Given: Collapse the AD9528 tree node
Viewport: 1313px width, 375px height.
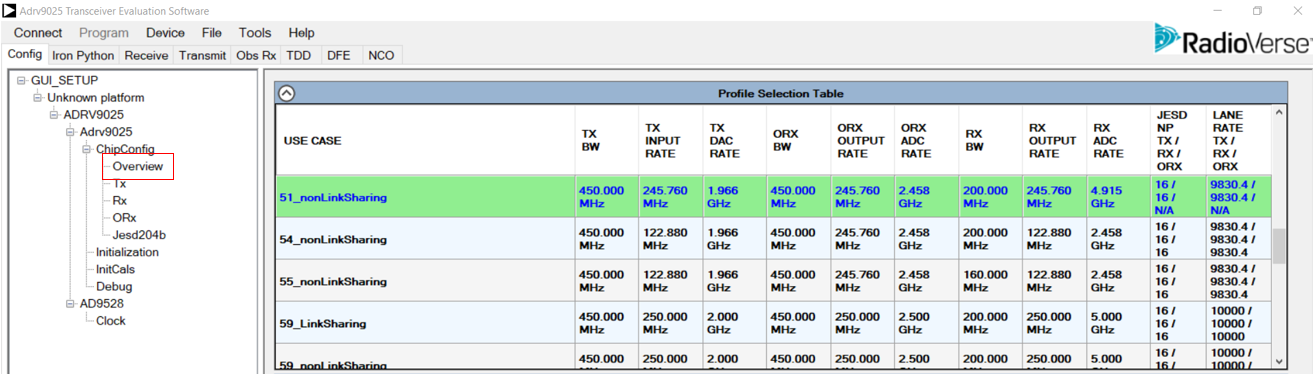Looking at the screenshot, I should [x=71, y=303].
